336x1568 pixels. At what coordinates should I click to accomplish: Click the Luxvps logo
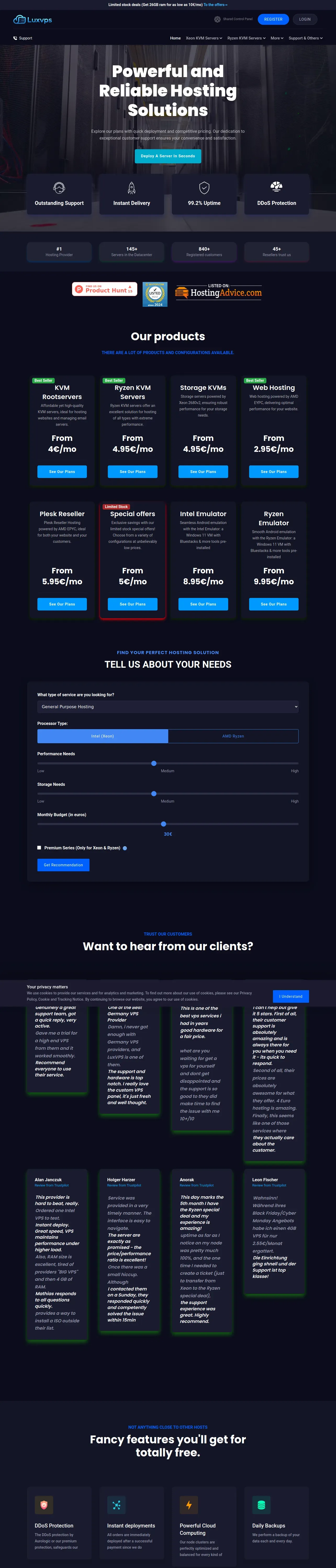33,20
